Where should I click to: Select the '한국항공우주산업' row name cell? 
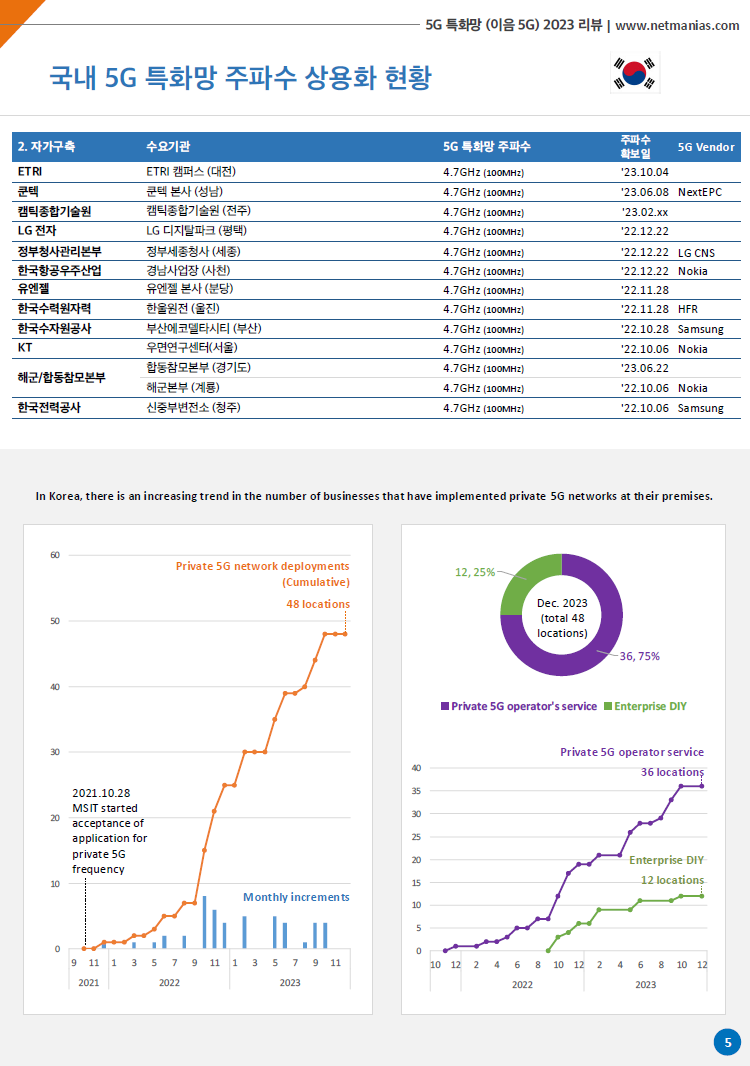60,271
